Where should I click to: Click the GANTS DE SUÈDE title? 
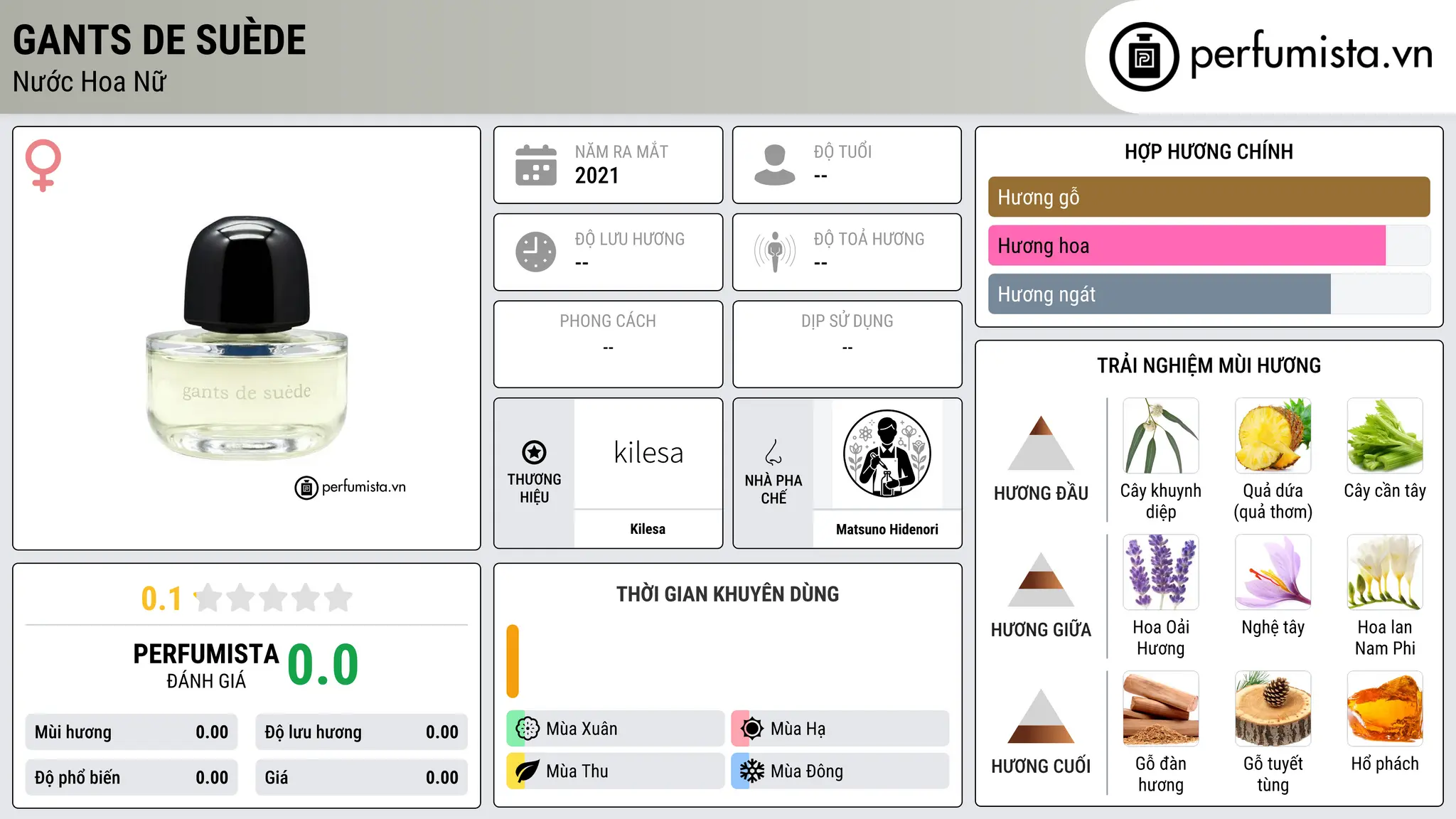tap(159, 40)
